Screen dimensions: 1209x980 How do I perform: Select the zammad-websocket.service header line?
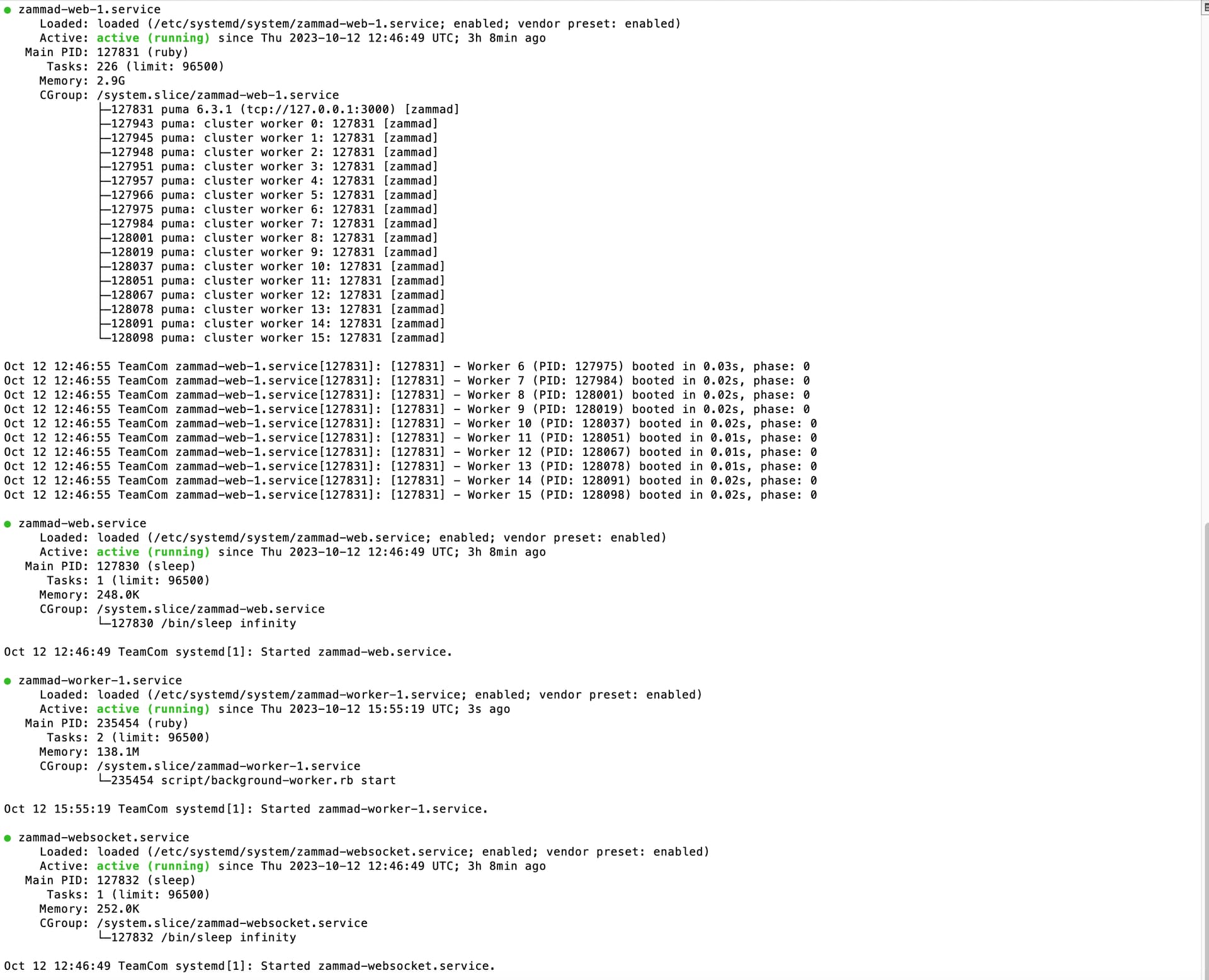(x=104, y=838)
